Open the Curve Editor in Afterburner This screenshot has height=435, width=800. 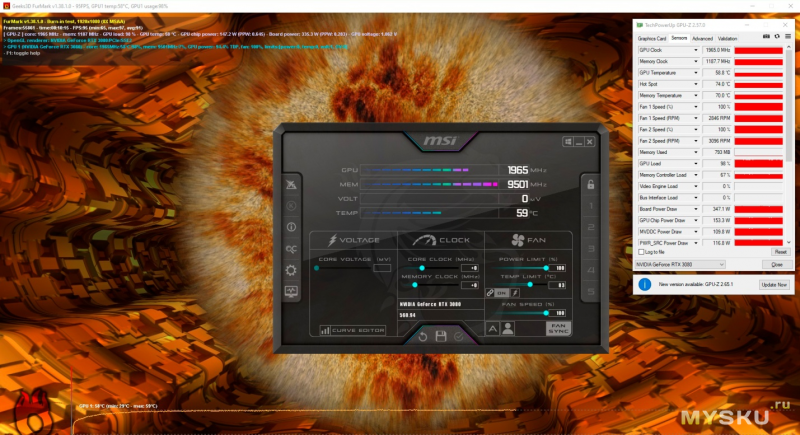[x=353, y=330]
